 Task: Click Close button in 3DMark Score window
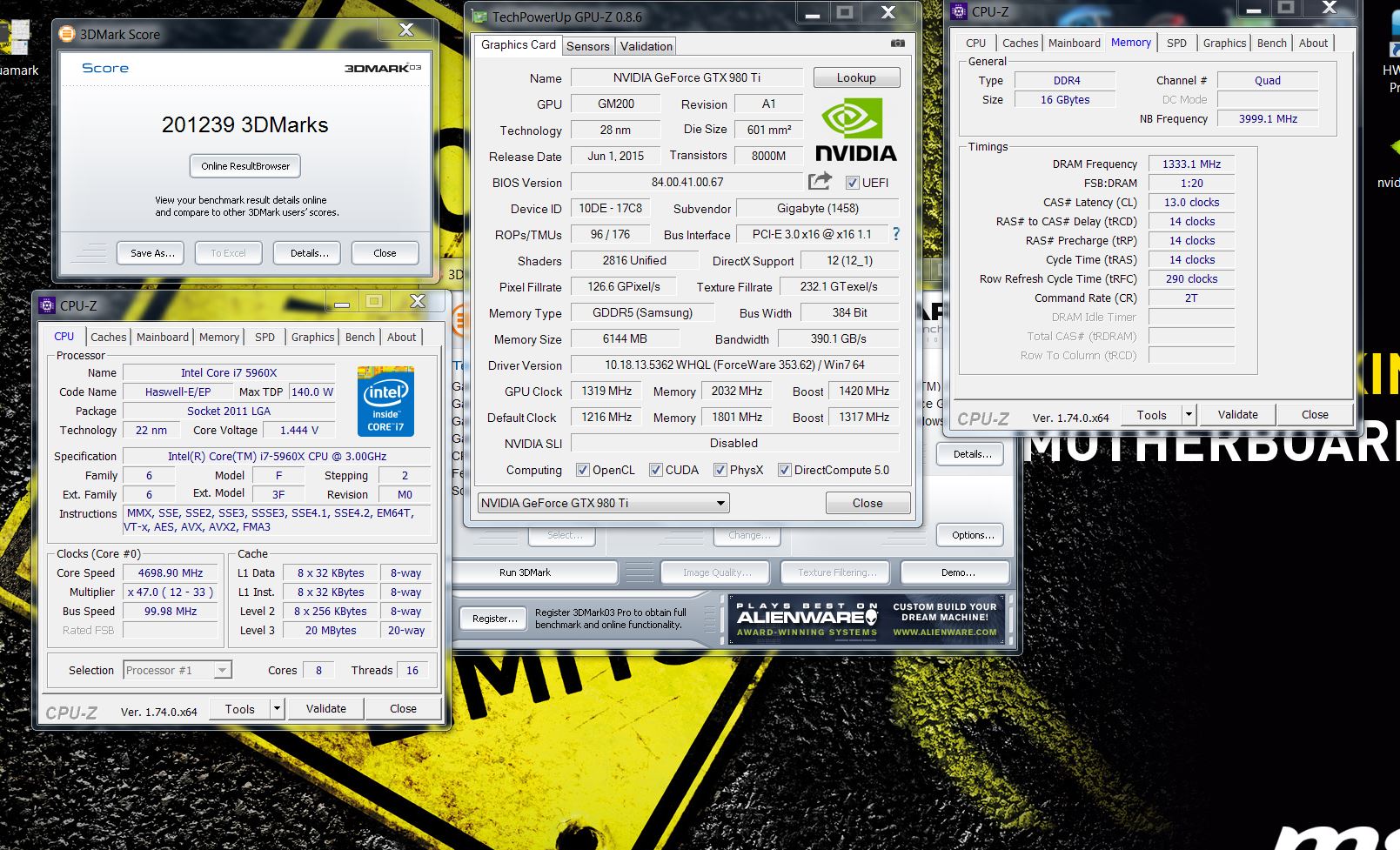point(385,253)
